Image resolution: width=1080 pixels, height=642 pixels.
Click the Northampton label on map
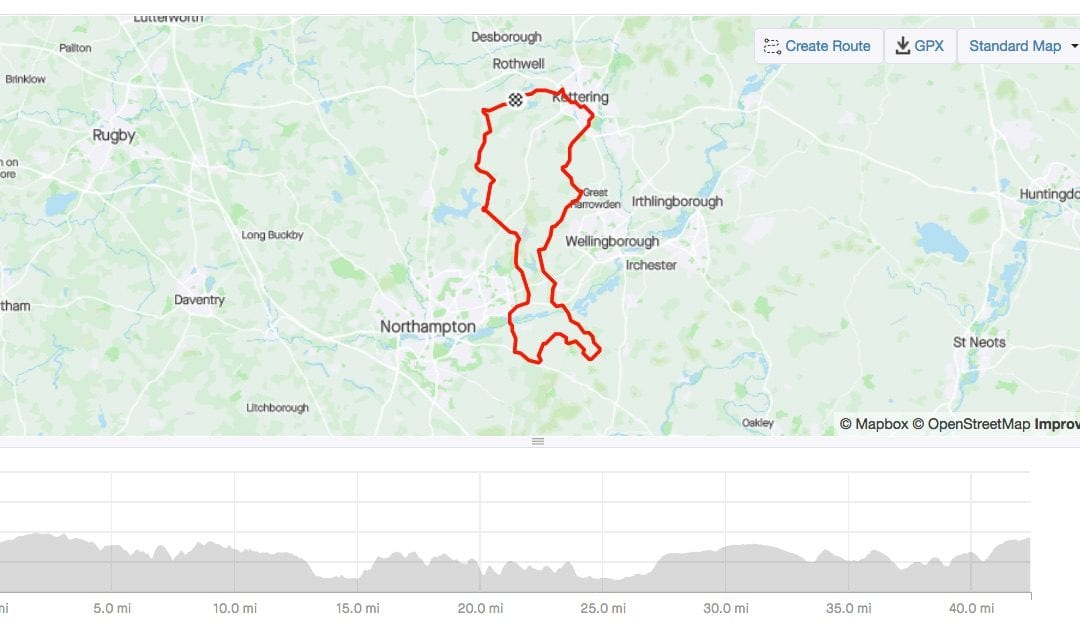pyautogui.click(x=428, y=327)
